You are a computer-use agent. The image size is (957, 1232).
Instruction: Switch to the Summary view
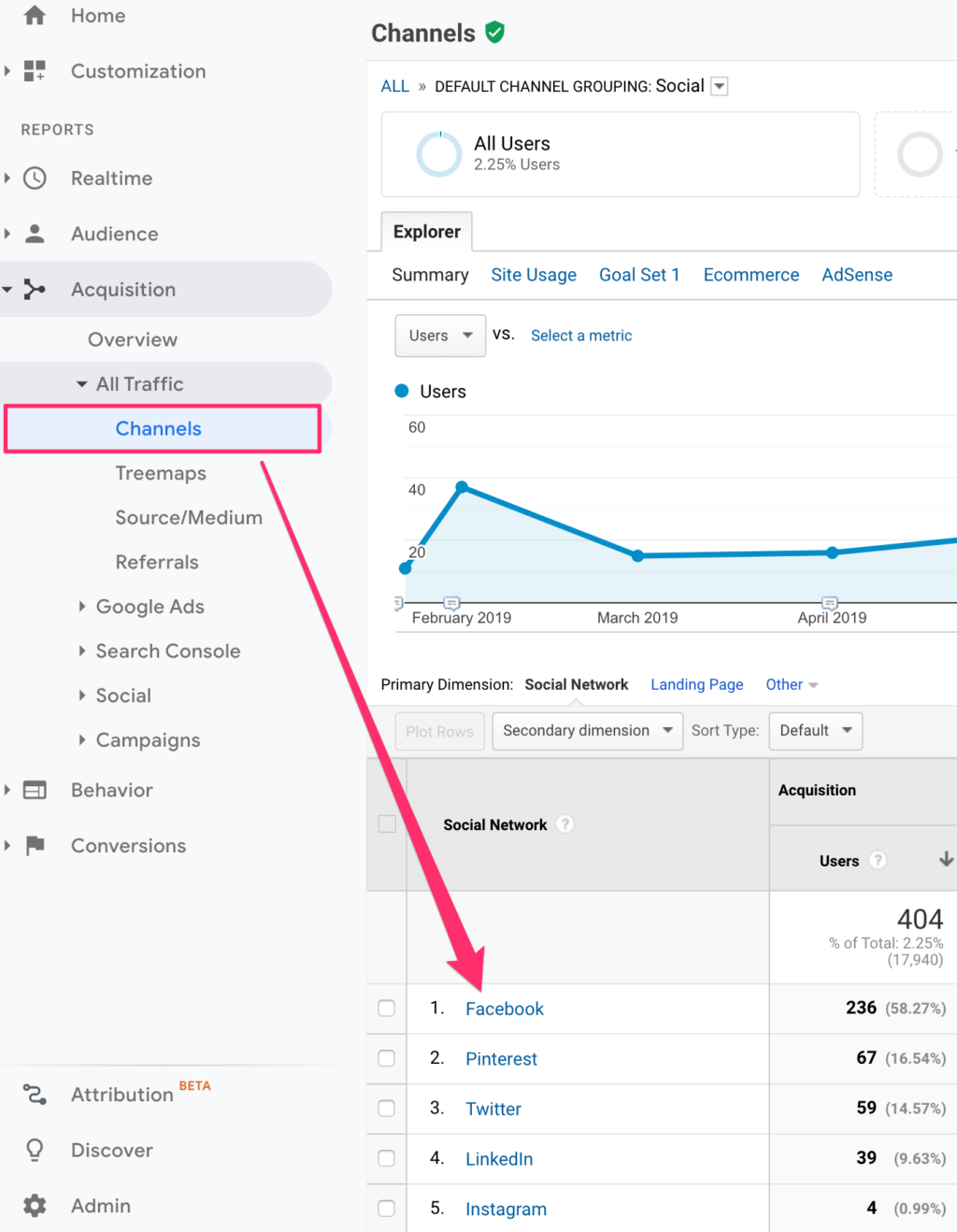(x=430, y=275)
